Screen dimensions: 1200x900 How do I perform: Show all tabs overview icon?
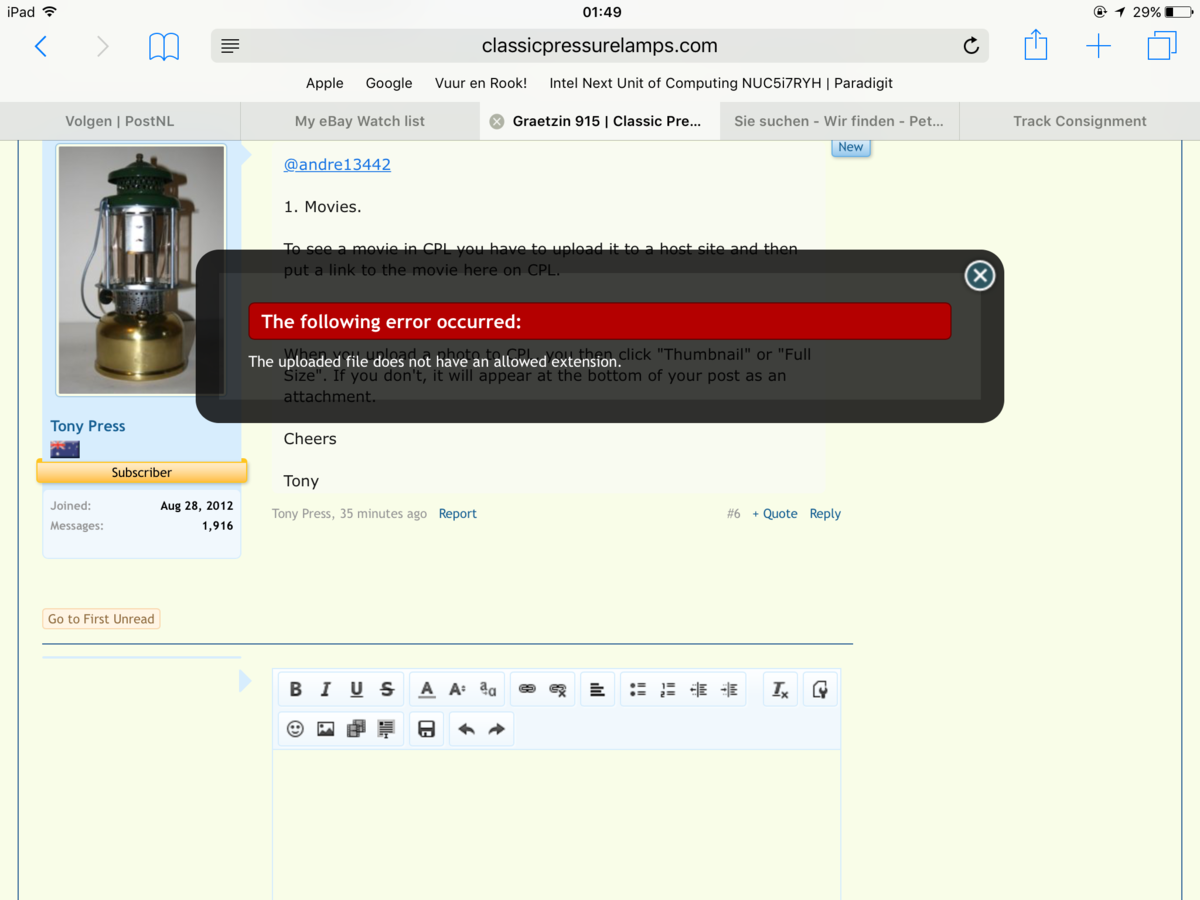[1162, 46]
